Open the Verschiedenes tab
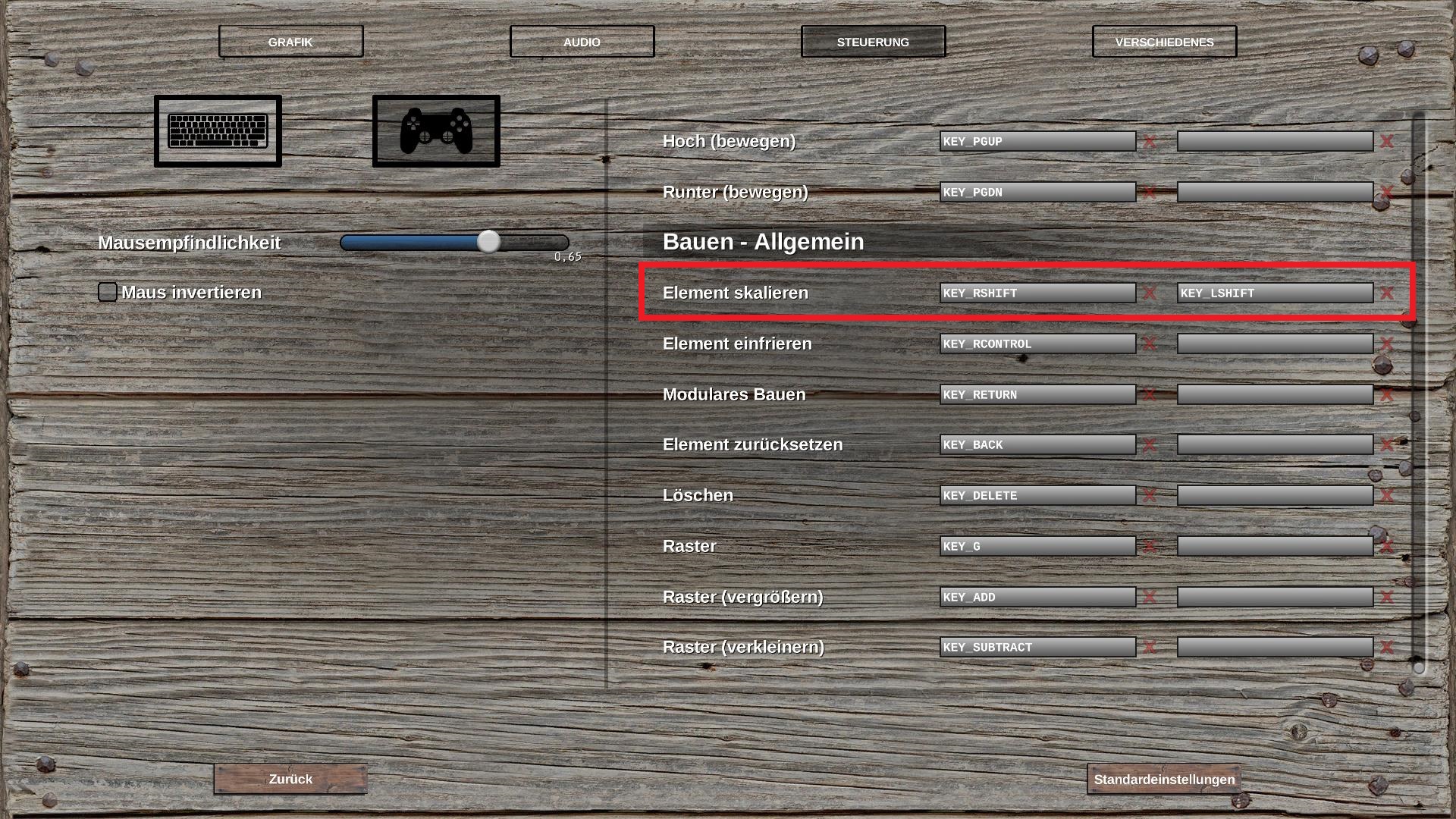The width and height of the screenshot is (1456, 819). point(1164,42)
